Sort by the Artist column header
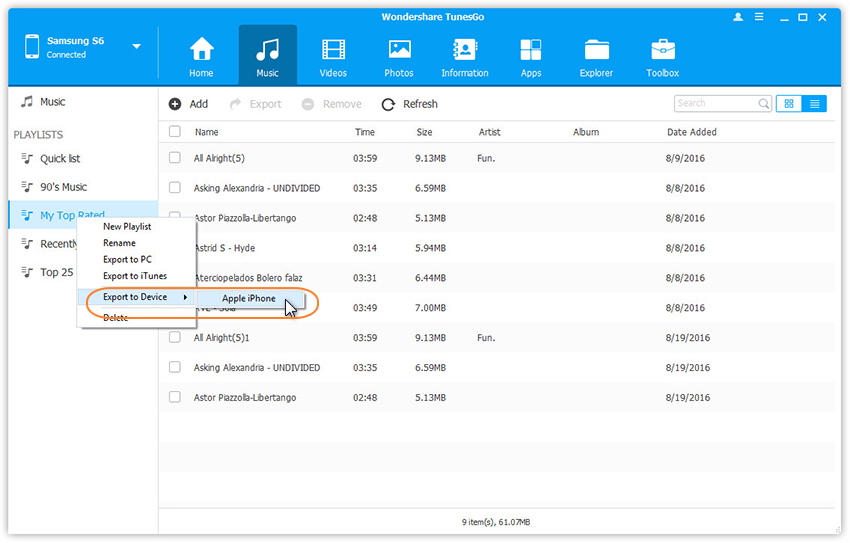The width and height of the screenshot is (850, 543). pos(490,132)
